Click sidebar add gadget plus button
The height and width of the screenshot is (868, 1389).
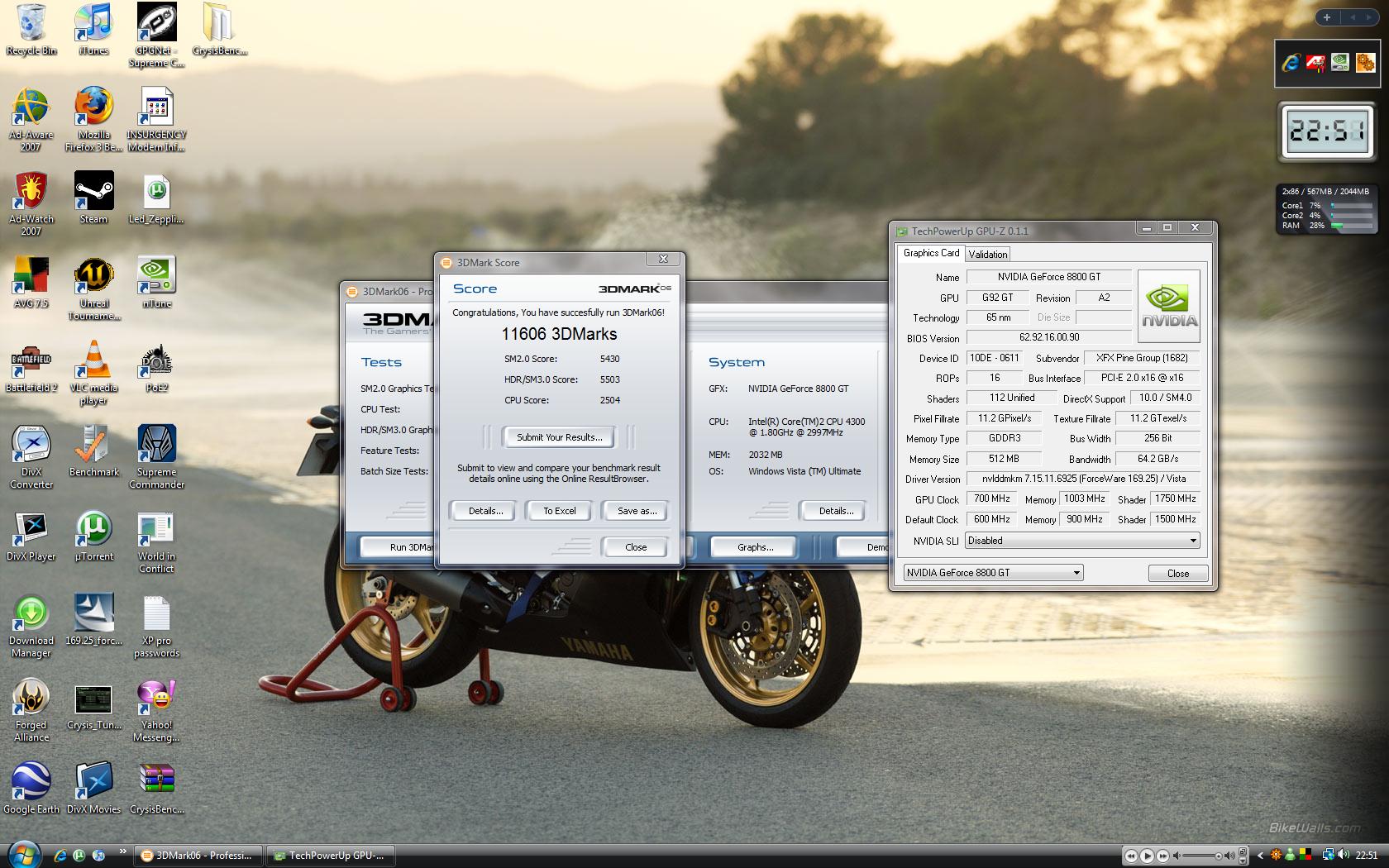1326,17
